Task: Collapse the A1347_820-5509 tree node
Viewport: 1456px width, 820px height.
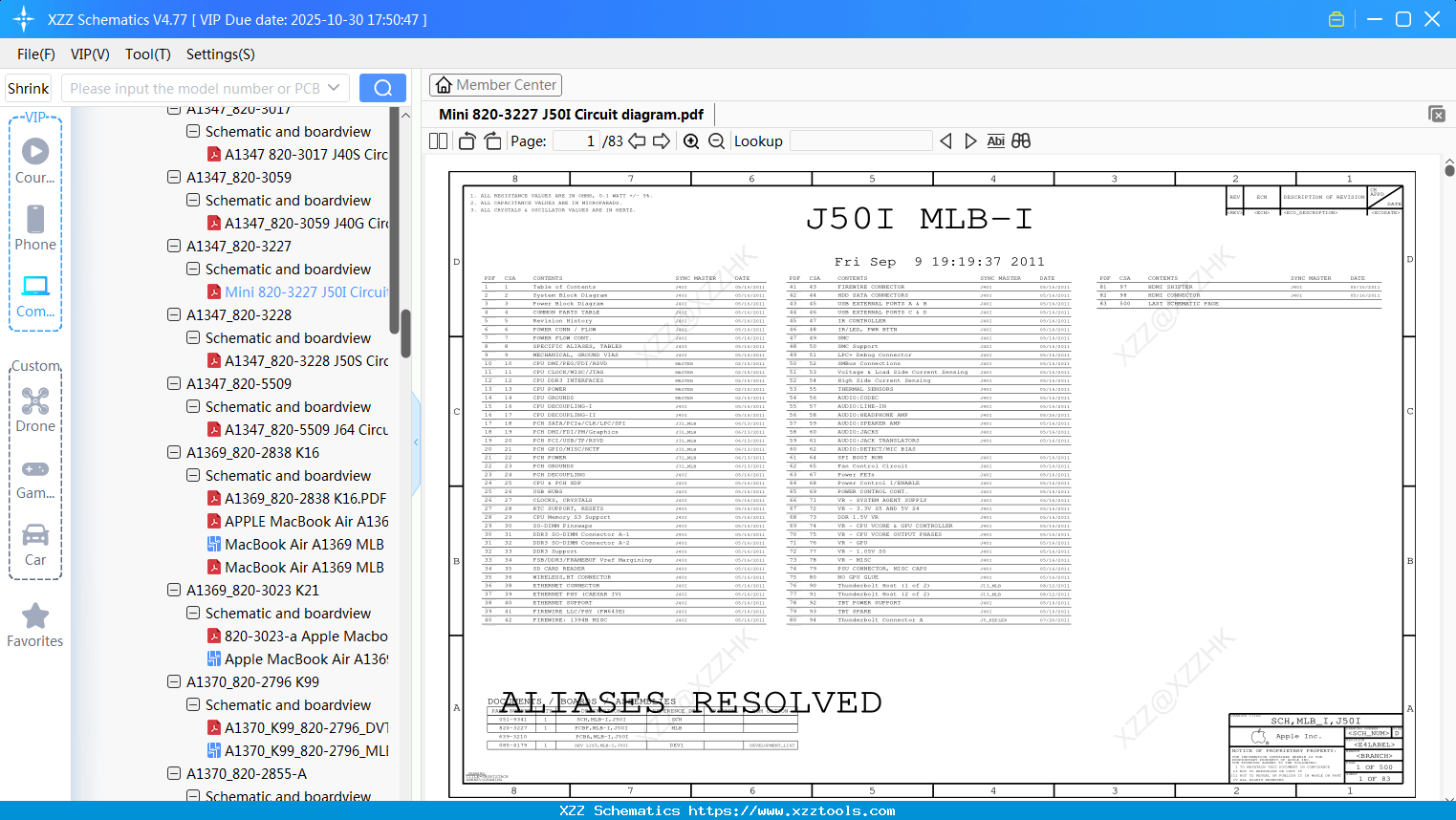Action: (174, 384)
